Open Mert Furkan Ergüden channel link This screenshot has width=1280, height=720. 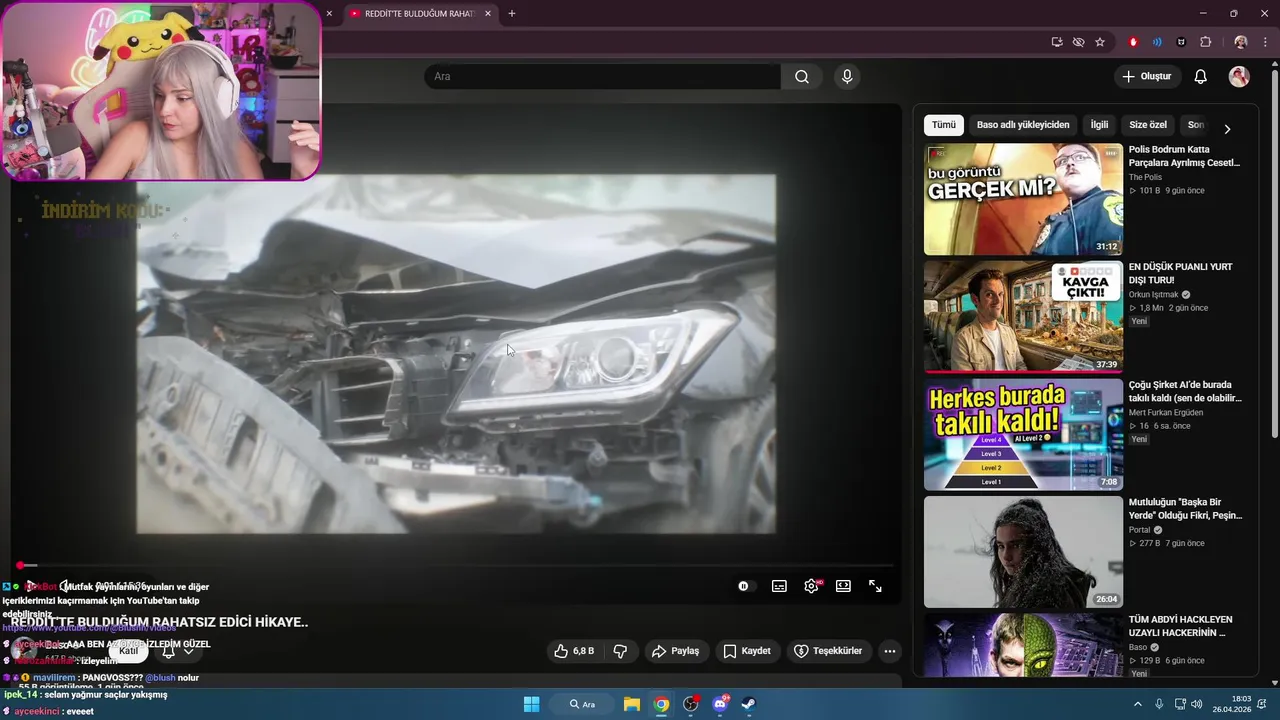pos(1166,412)
